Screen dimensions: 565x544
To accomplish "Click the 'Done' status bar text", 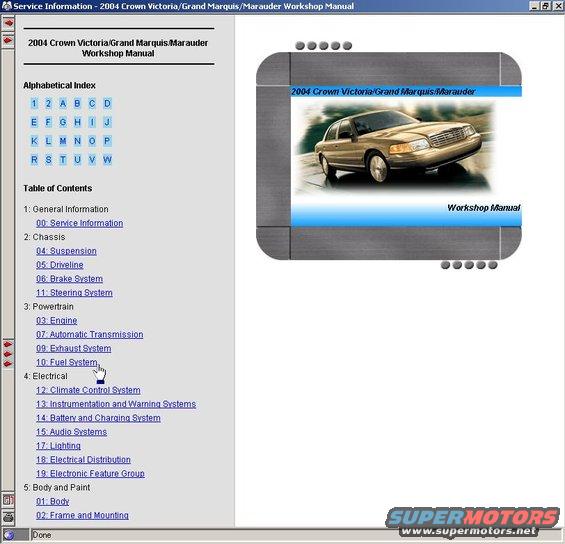I will pos(42,535).
